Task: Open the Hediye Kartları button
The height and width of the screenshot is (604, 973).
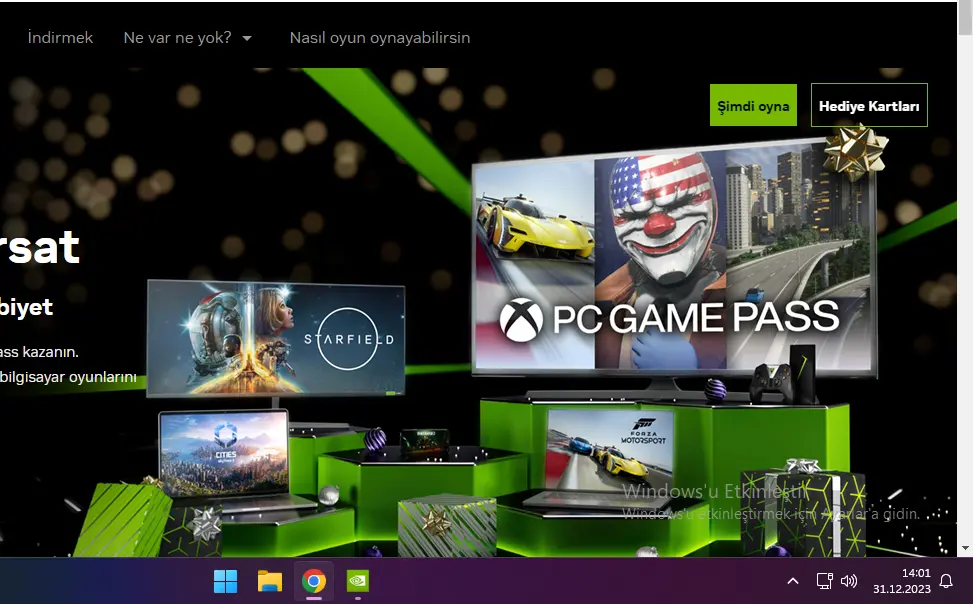Action: tap(869, 106)
